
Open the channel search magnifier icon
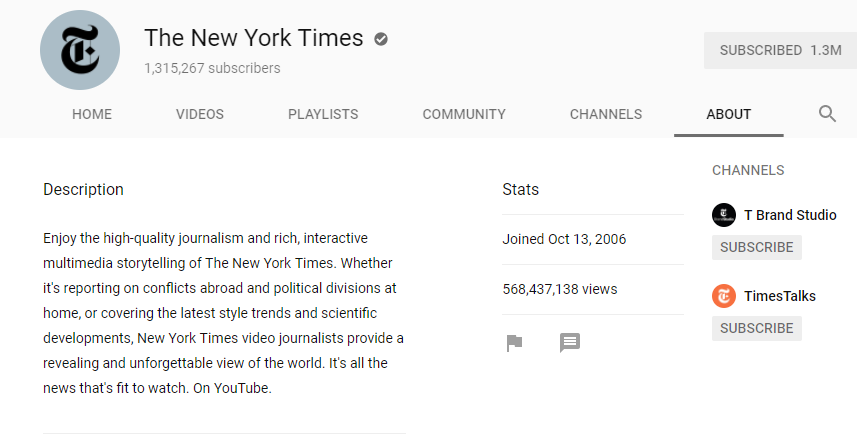pyautogui.click(x=827, y=114)
